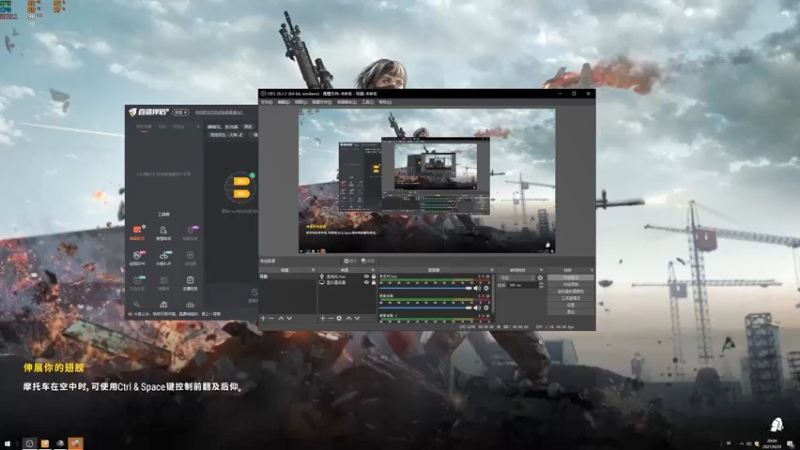This screenshot has width=800, height=450.
Task: Click the OBS circular icon in the taskbar
Action: pos(30,444)
